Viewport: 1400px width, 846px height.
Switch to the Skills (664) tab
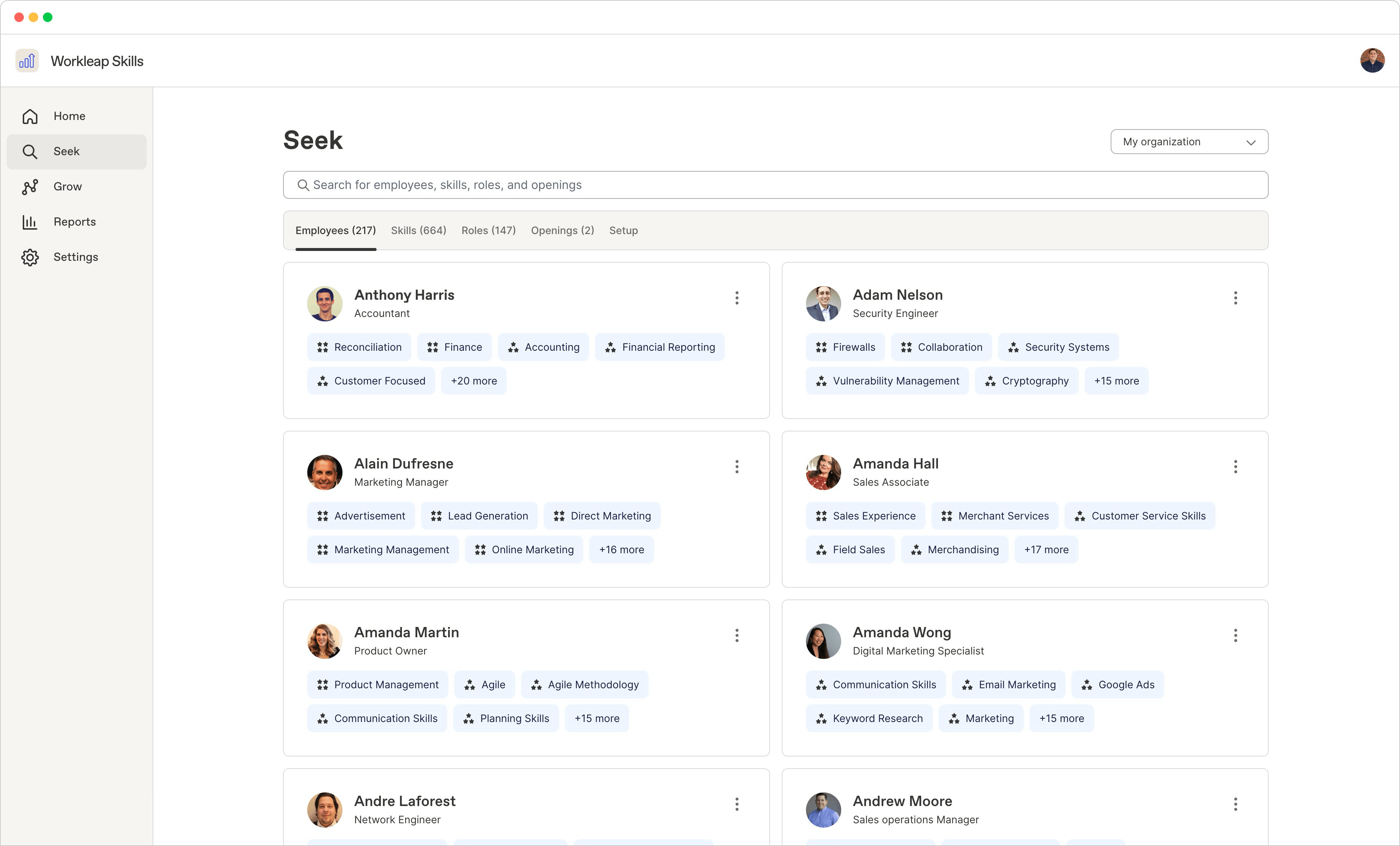[x=418, y=230]
